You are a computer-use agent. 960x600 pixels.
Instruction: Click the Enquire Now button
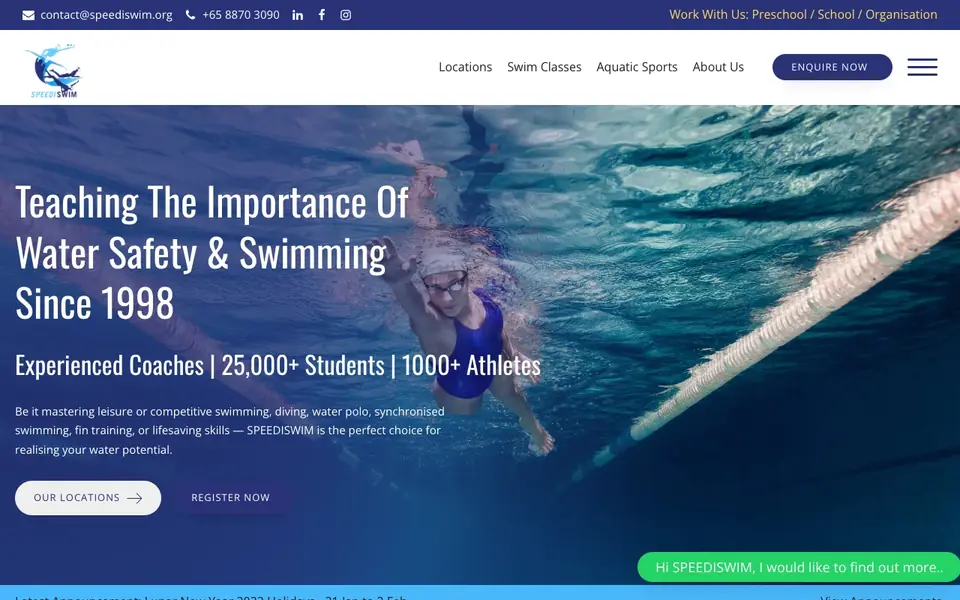832,67
